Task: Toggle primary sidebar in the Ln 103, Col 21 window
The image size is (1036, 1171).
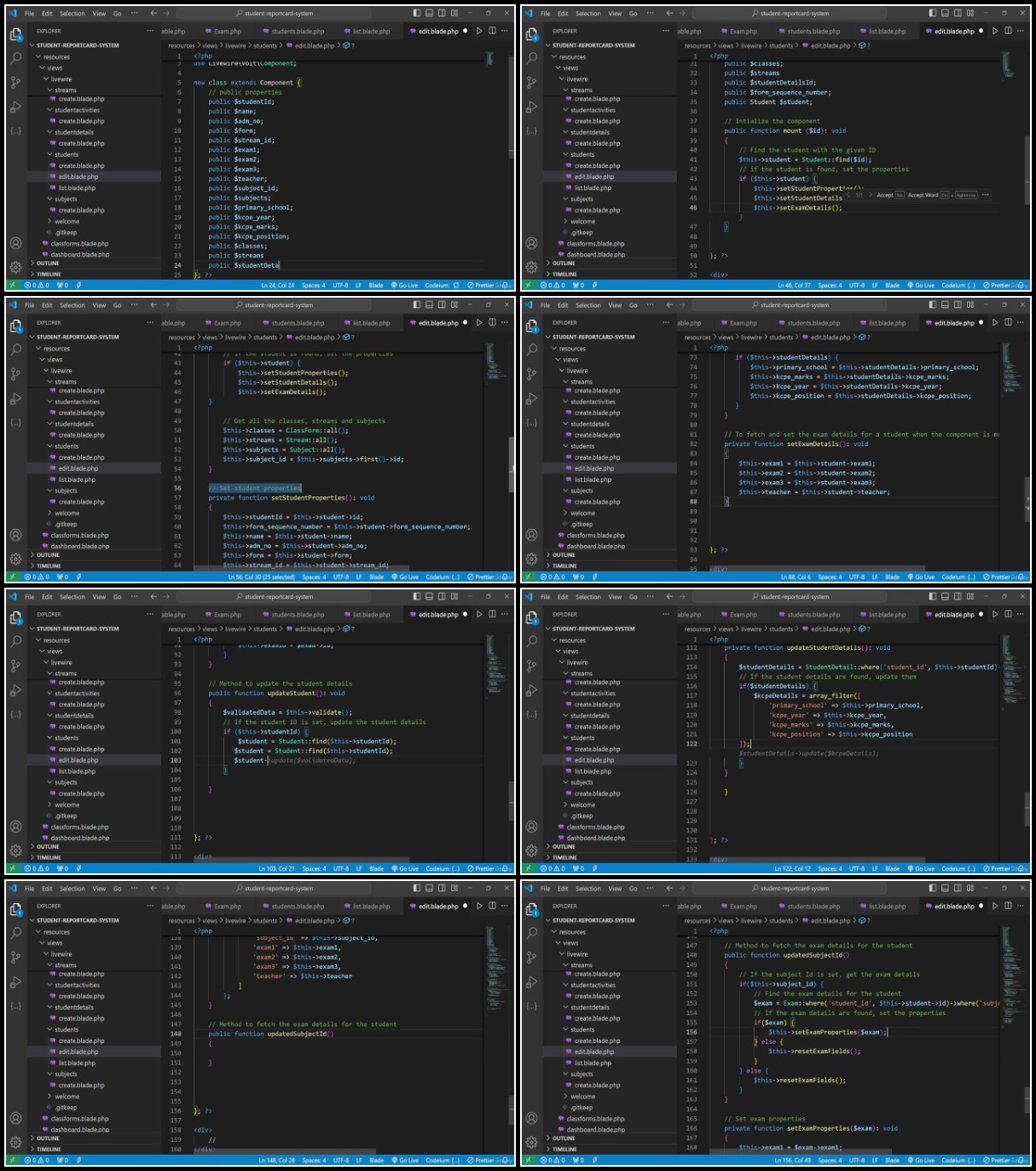Action: click(x=416, y=596)
